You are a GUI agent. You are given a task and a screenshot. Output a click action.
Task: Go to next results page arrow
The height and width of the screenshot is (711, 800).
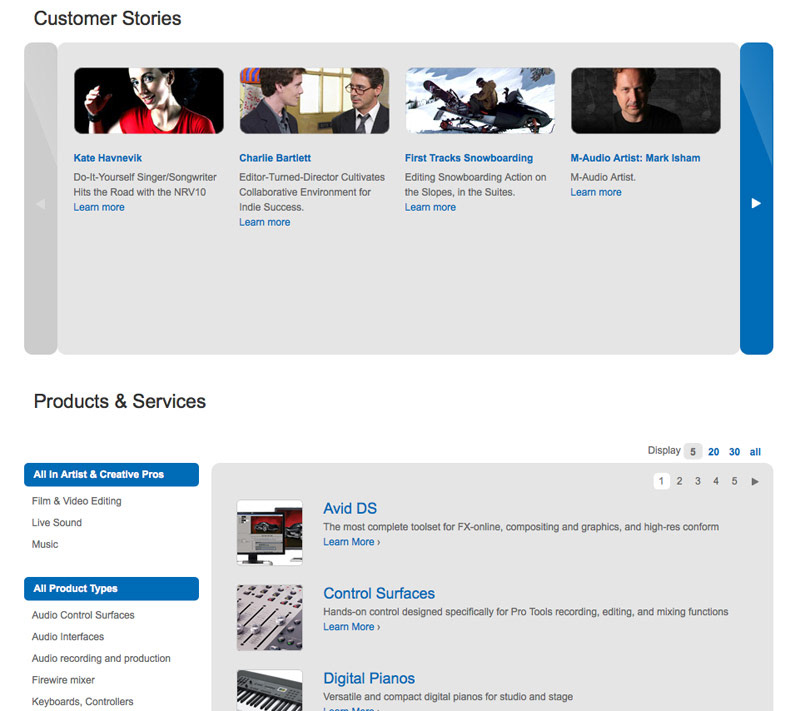(x=755, y=481)
